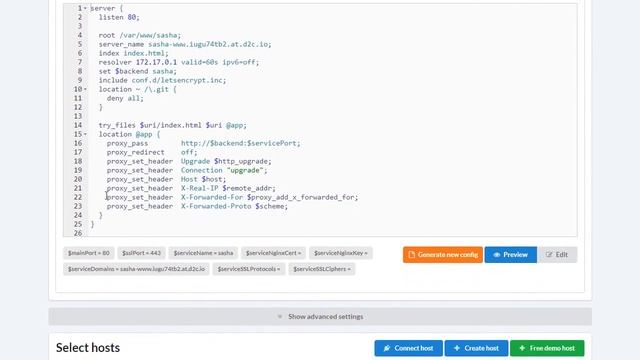
Task: Open the config Preview
Action: [x=511, y=255]
